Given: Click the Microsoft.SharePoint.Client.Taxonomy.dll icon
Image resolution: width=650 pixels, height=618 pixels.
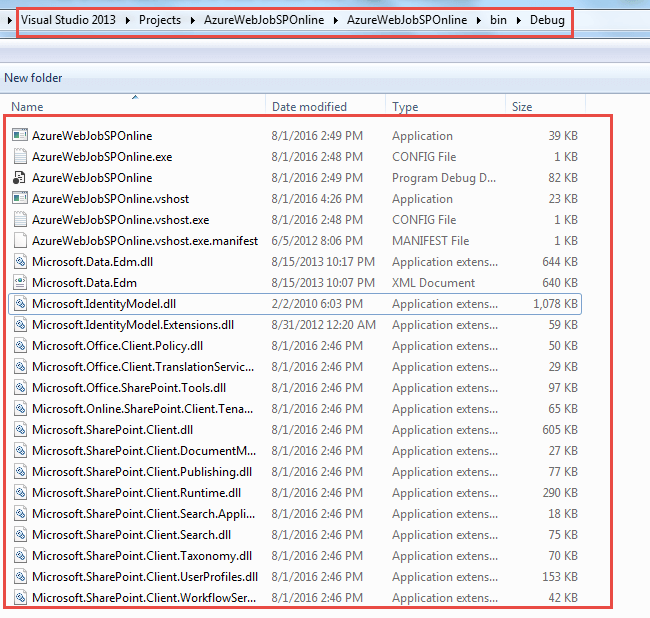Looking at the screenshot, I should 20,555.
